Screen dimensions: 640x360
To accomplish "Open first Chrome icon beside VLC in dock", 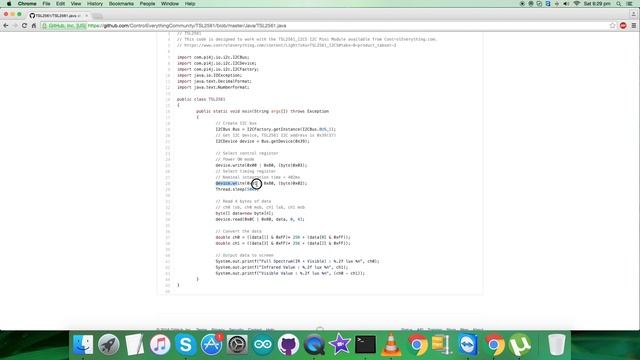I will 417,345.
